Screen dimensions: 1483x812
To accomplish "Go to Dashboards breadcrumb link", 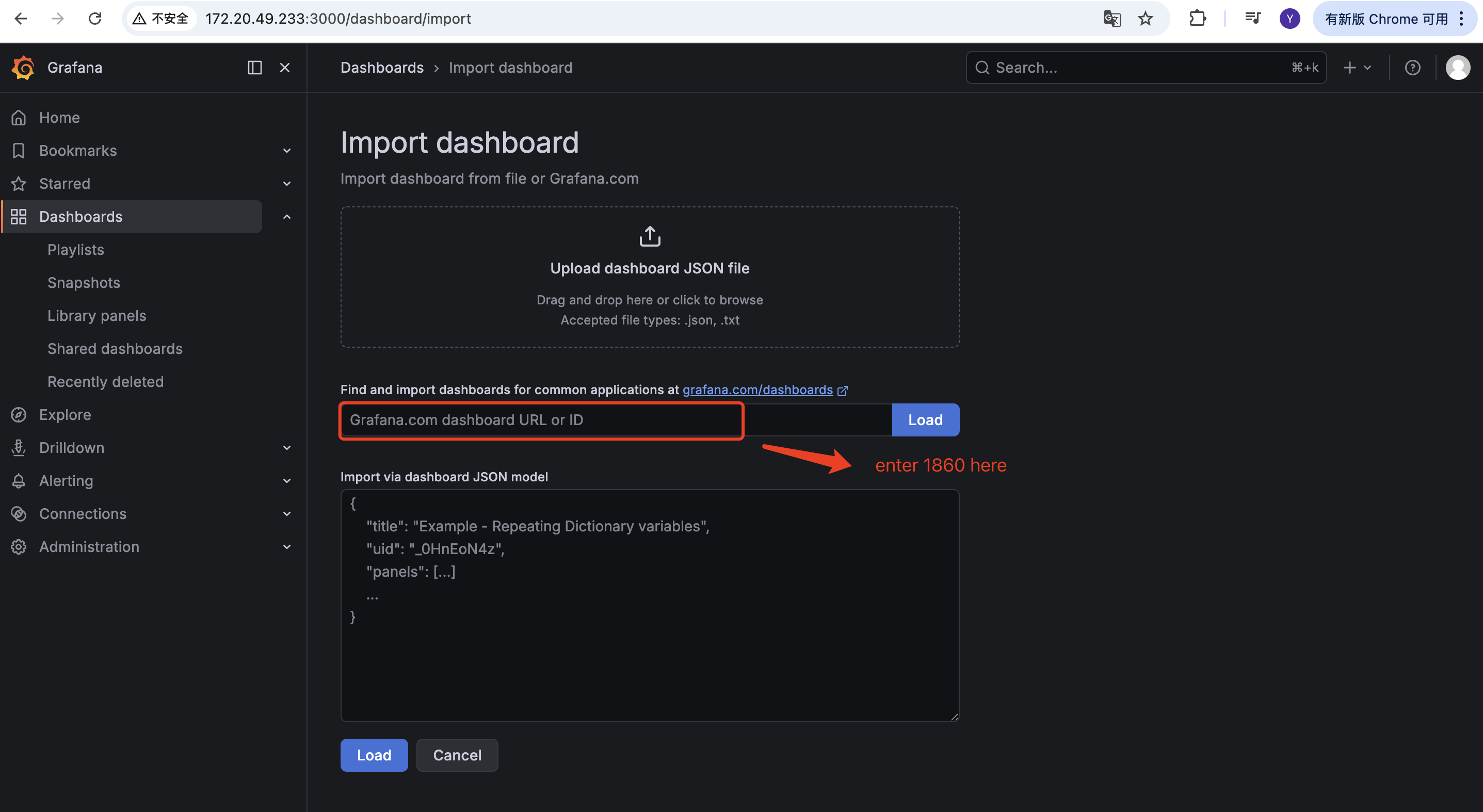I will pyautogui.click(x=382, y=68).
